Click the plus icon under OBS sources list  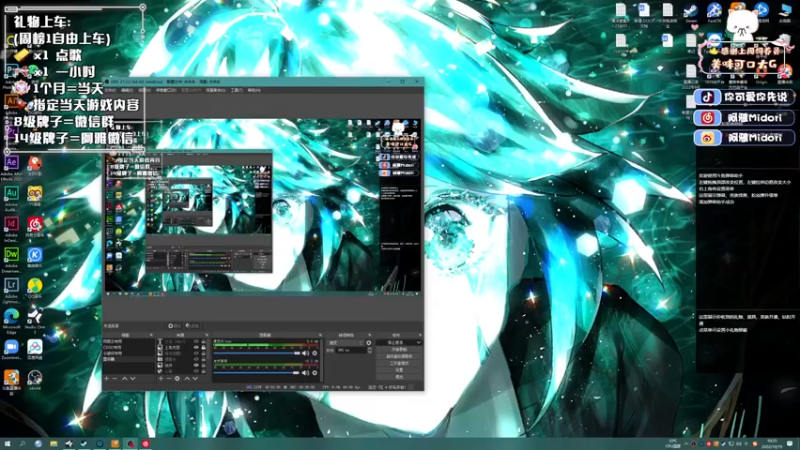click(161, 378)
